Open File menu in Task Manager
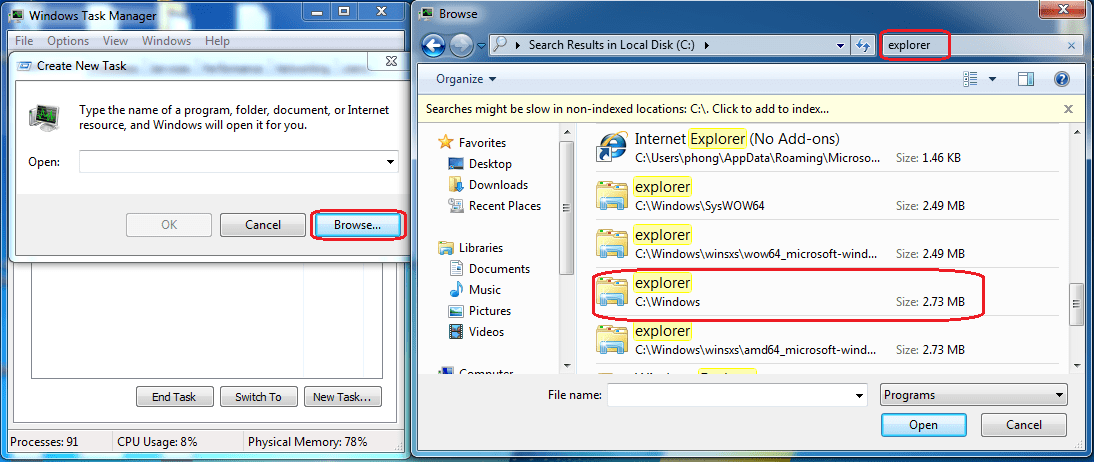The height and width of the screenshot is (462, 1094). pos(24,40)
